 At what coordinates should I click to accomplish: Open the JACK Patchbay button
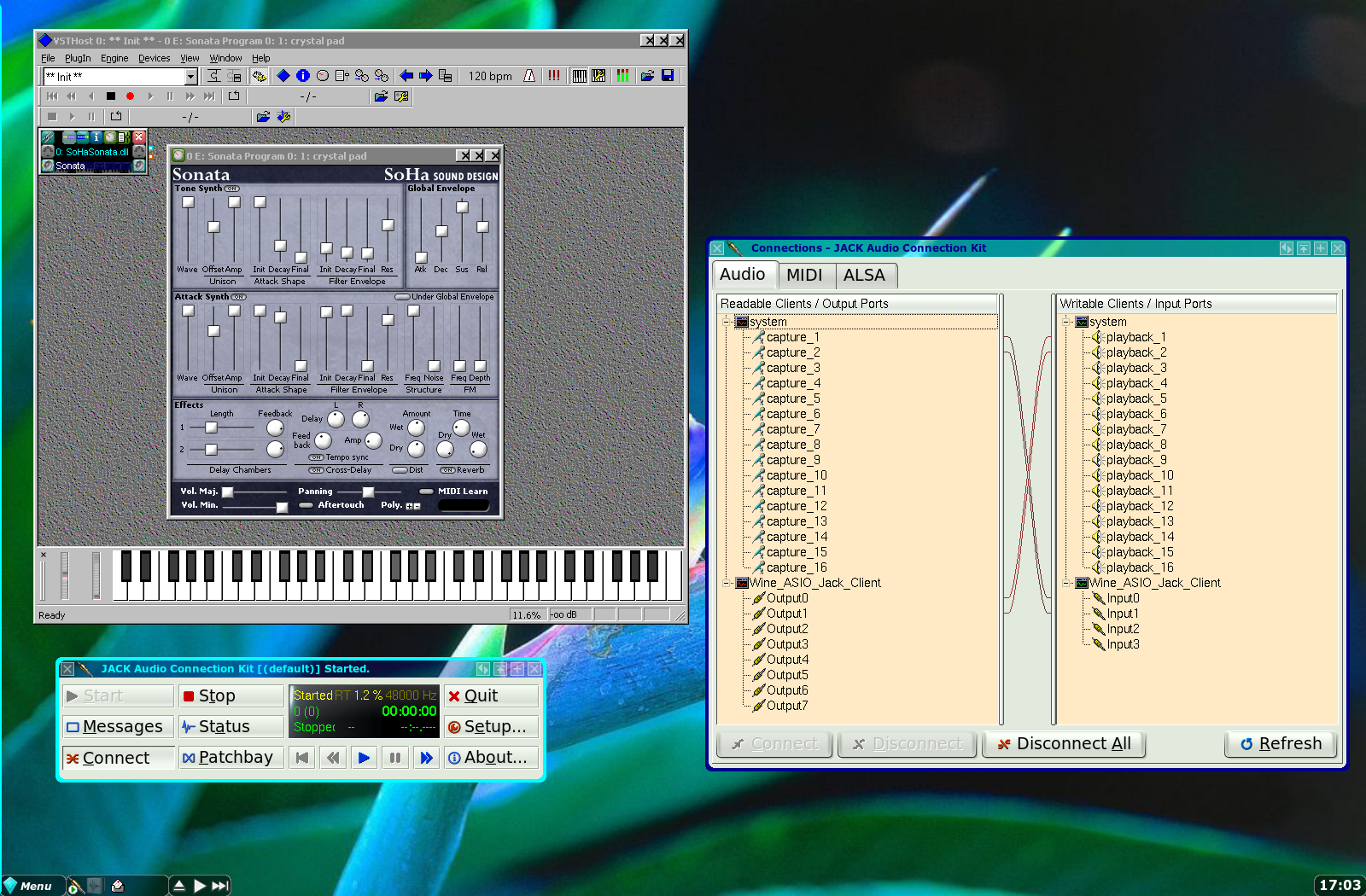[227, 758]
